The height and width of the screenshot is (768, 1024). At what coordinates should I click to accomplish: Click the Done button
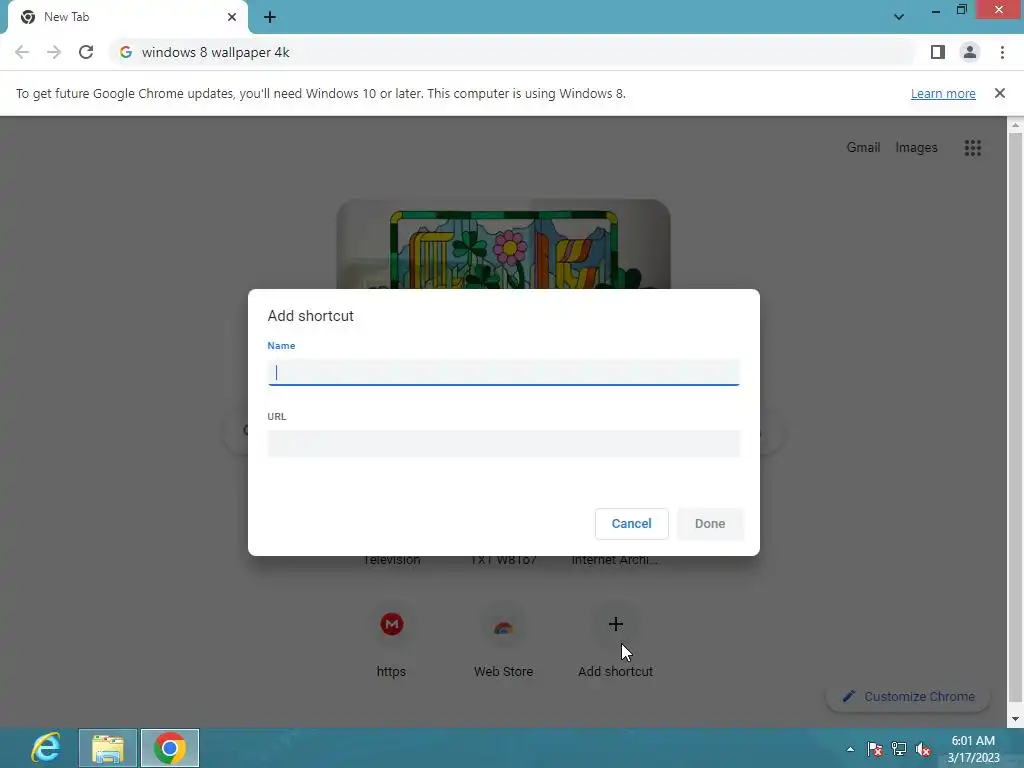[710, 524]
